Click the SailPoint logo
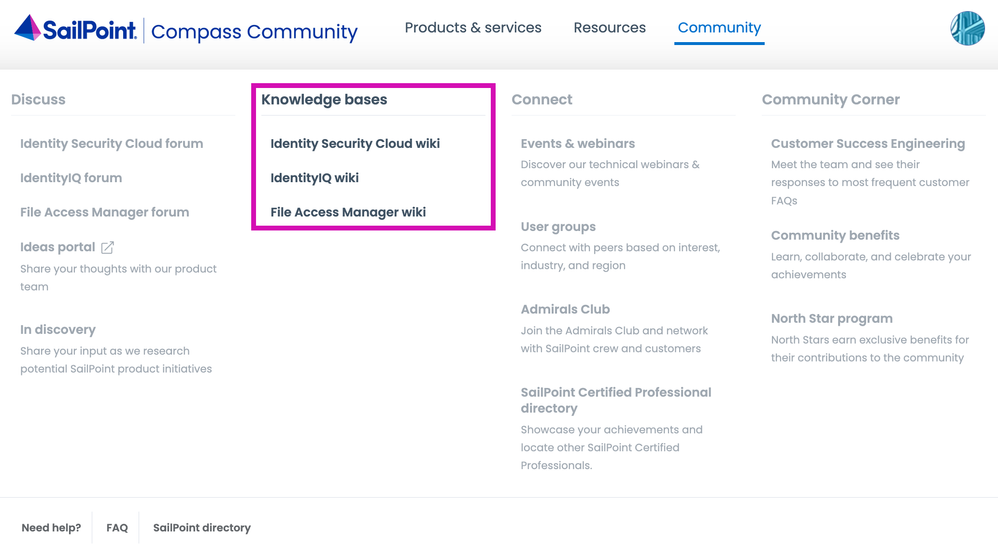The image size is (998, 546). click(x=76, y=29)
